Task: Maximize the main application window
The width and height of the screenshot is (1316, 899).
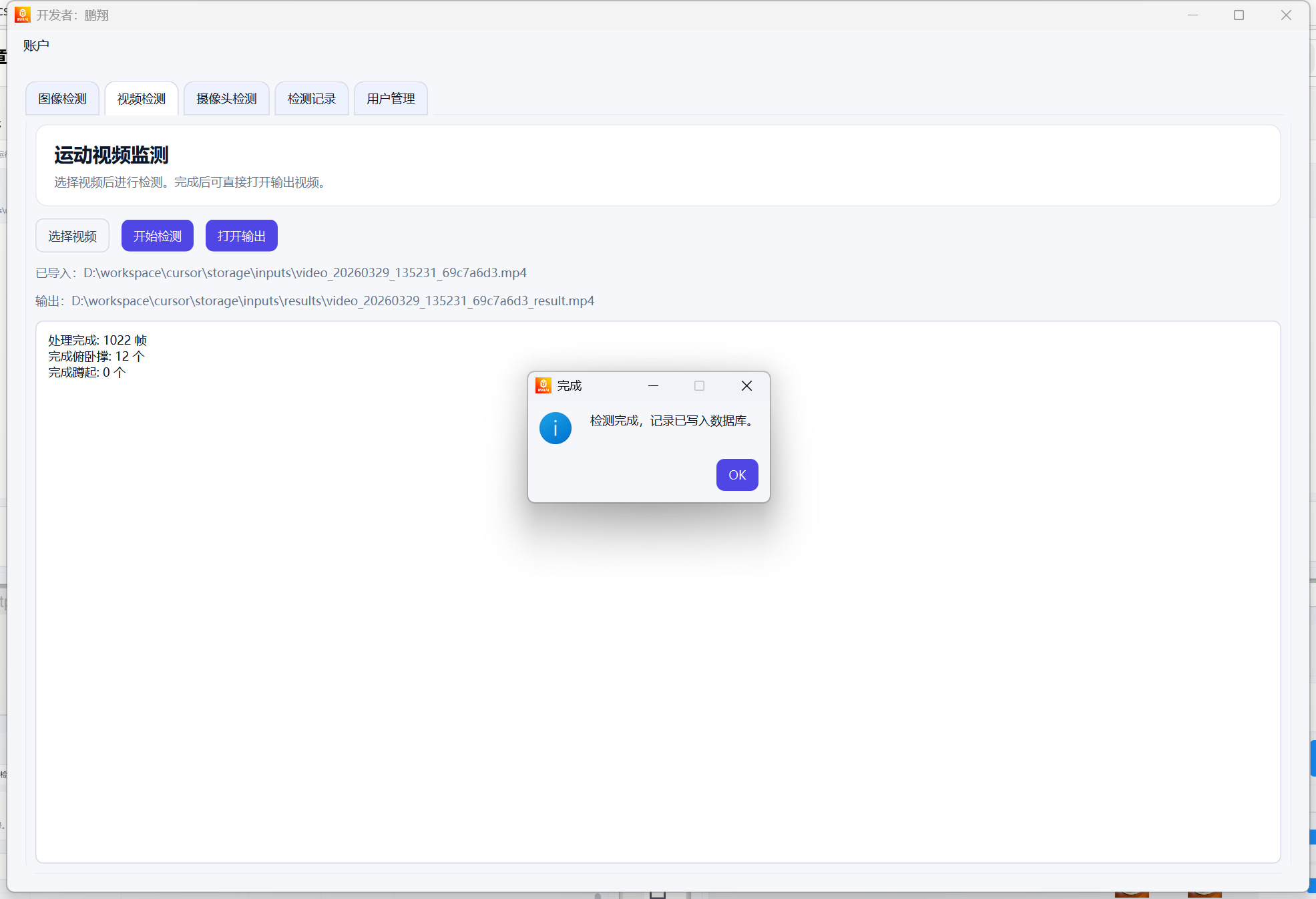Action: 1239,15
